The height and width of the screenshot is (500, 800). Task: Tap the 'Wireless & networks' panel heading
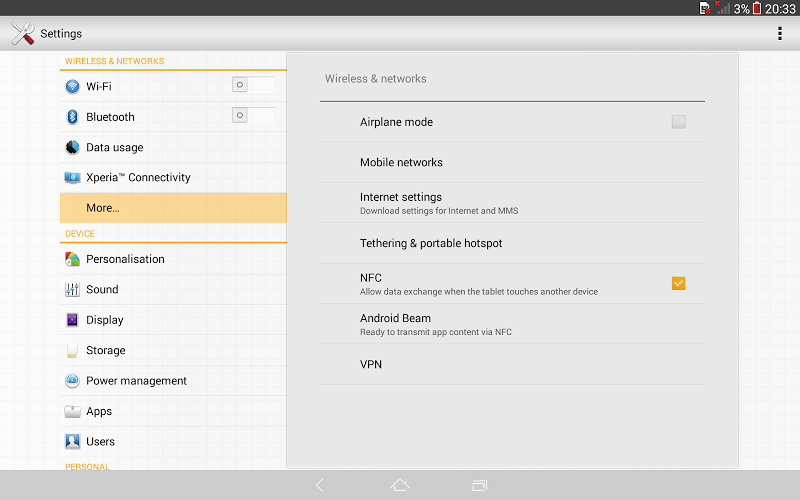(376, 79)
